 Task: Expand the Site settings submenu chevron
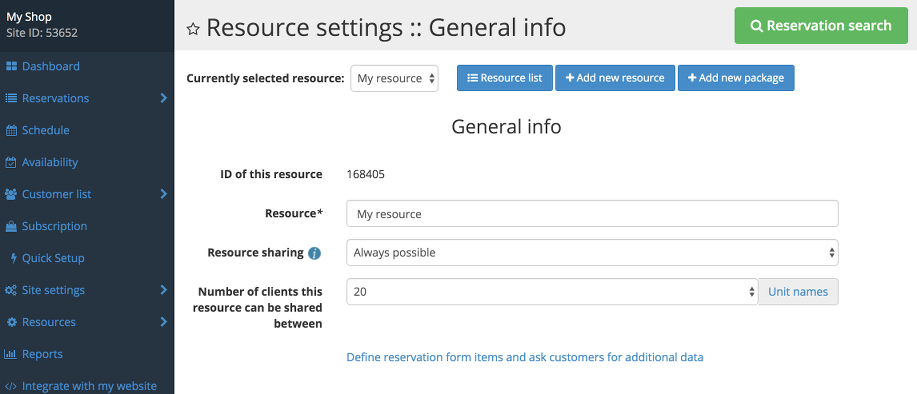tap(164, 290)
